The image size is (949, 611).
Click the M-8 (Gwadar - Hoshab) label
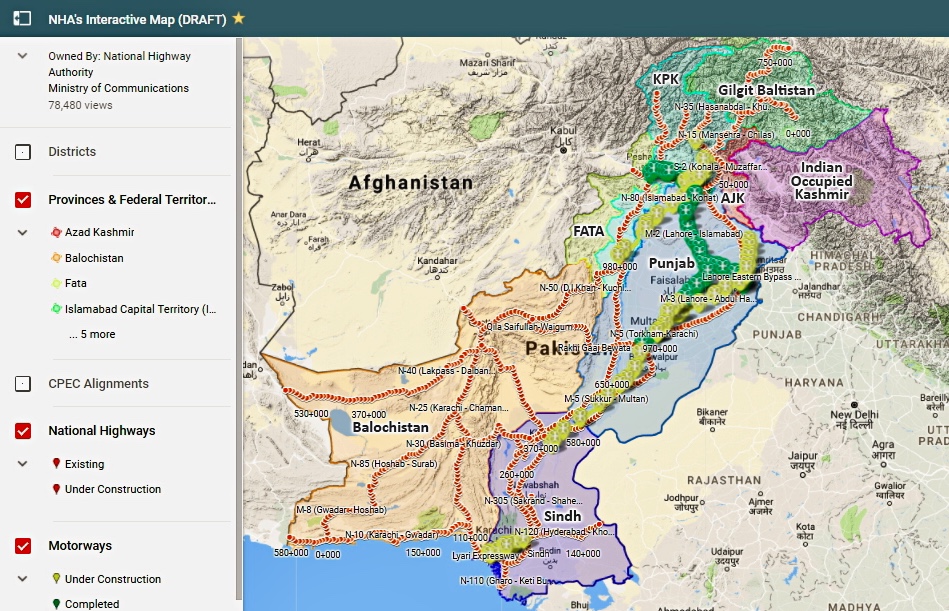tap(341, 509)
